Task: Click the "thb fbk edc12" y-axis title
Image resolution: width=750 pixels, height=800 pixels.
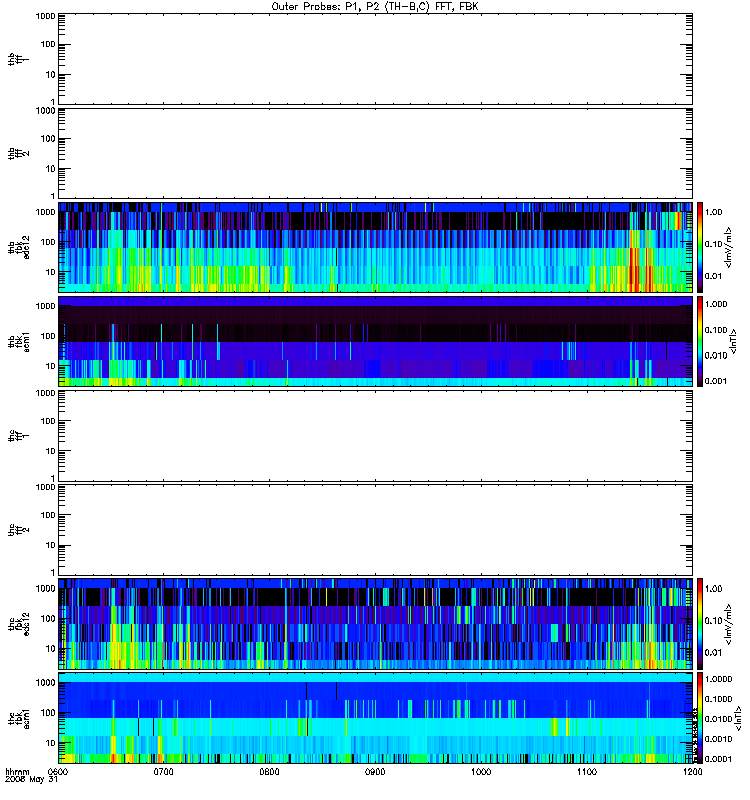Action: point(19,247)
